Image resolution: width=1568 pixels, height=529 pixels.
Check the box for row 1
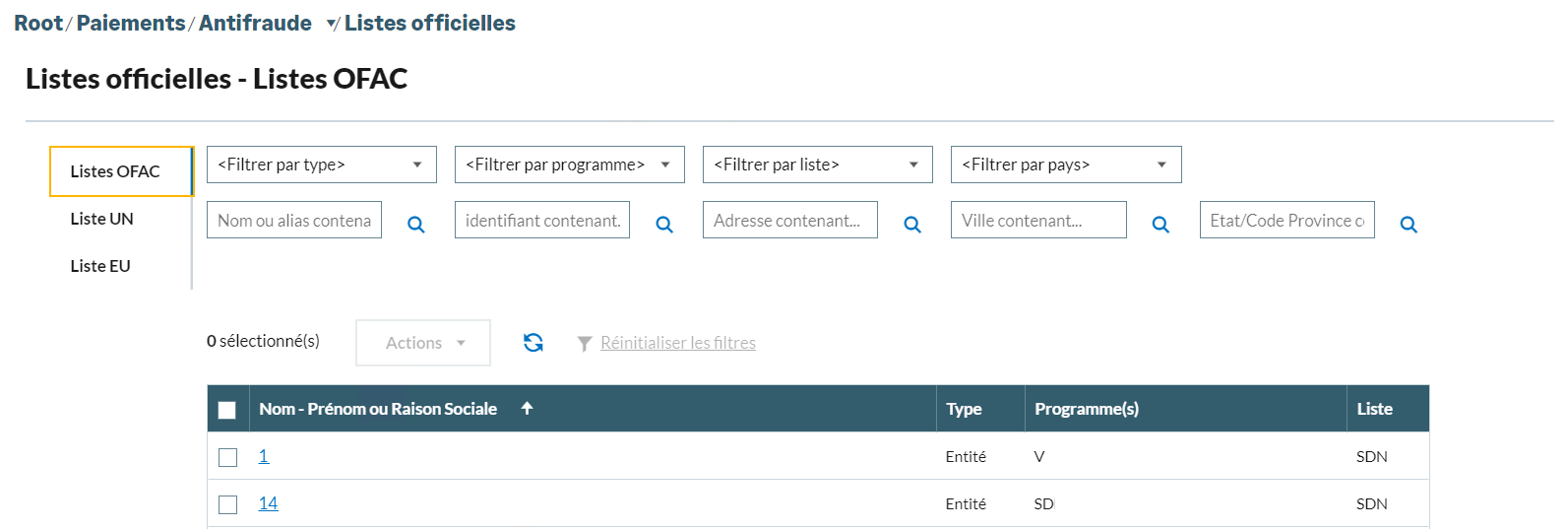(x=228, y=457)
